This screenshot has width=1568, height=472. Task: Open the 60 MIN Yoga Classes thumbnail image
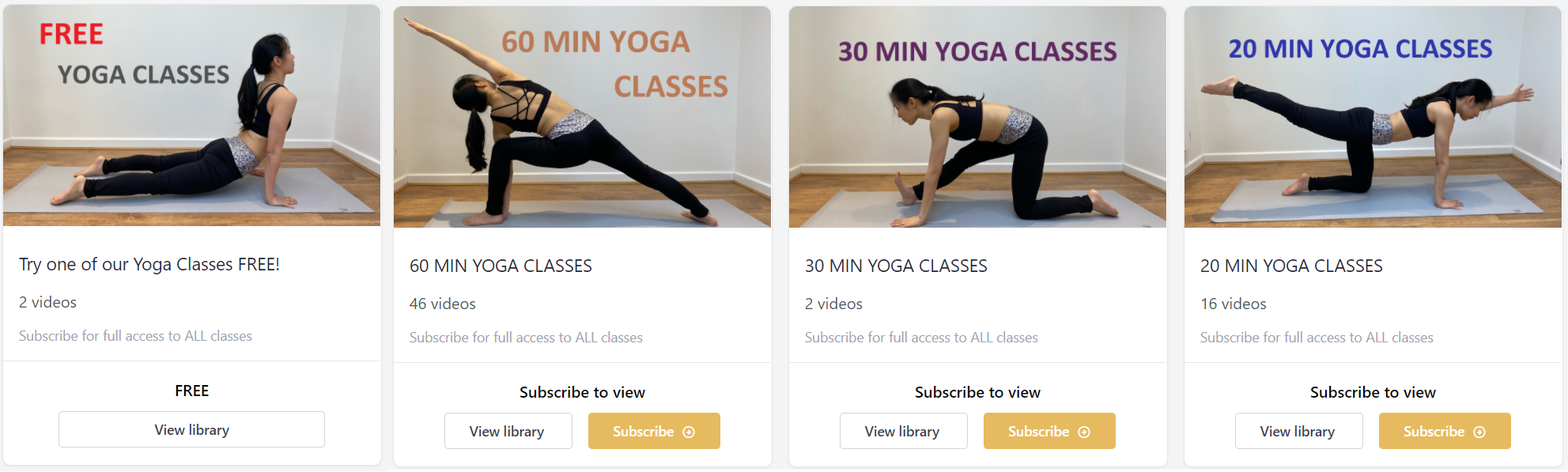pos(583,117)
